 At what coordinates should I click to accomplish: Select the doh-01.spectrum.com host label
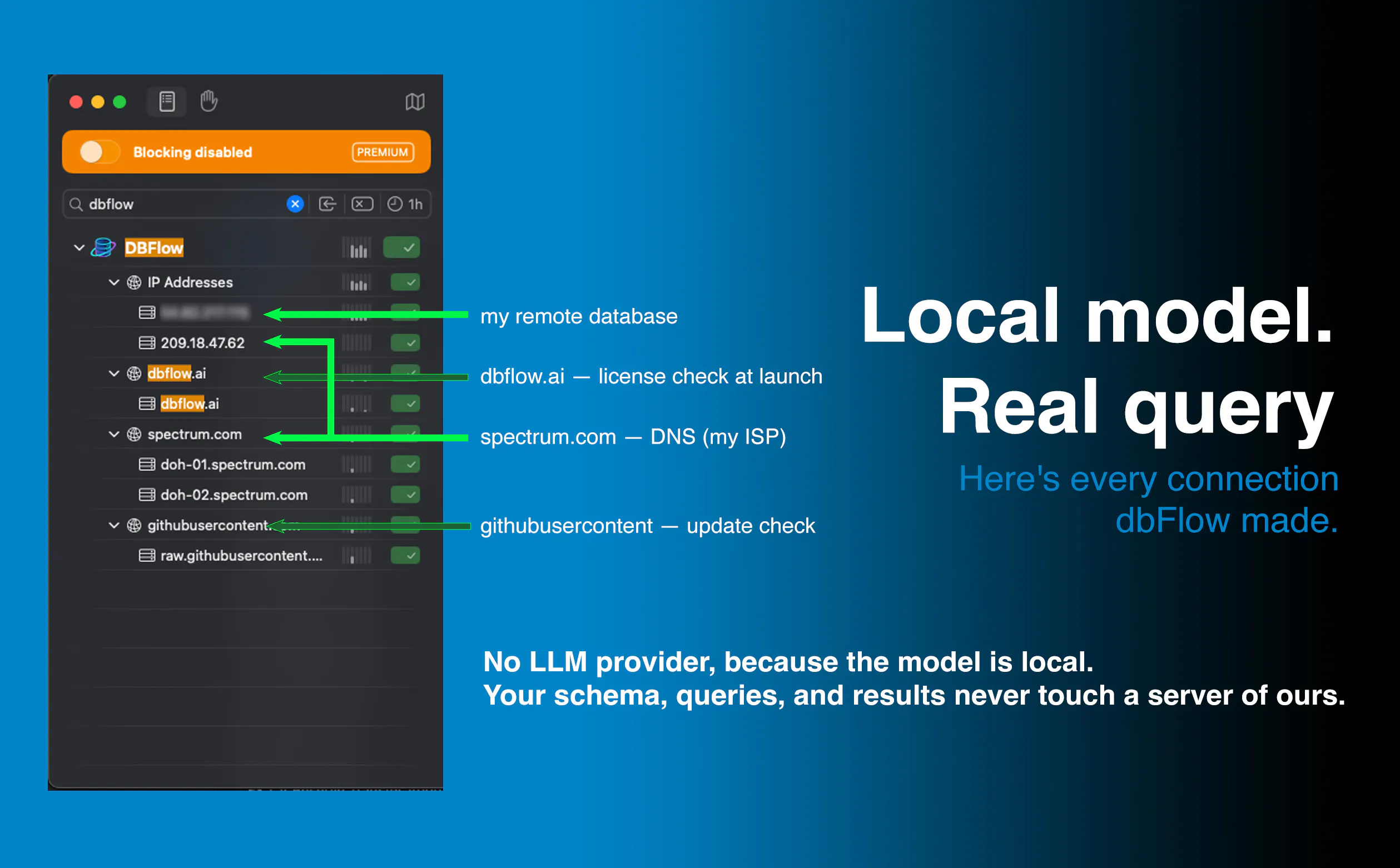[233, 465]
